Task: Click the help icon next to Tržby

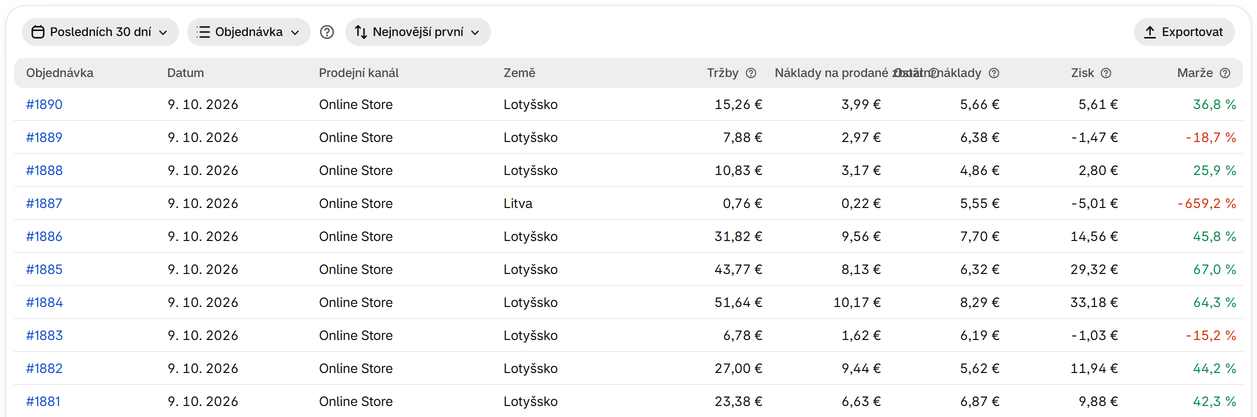Action: point(751,73)
